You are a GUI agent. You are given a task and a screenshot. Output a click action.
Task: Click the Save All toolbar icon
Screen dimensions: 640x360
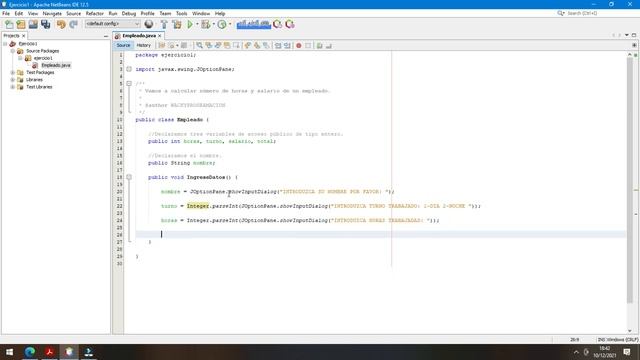[46, 24]
